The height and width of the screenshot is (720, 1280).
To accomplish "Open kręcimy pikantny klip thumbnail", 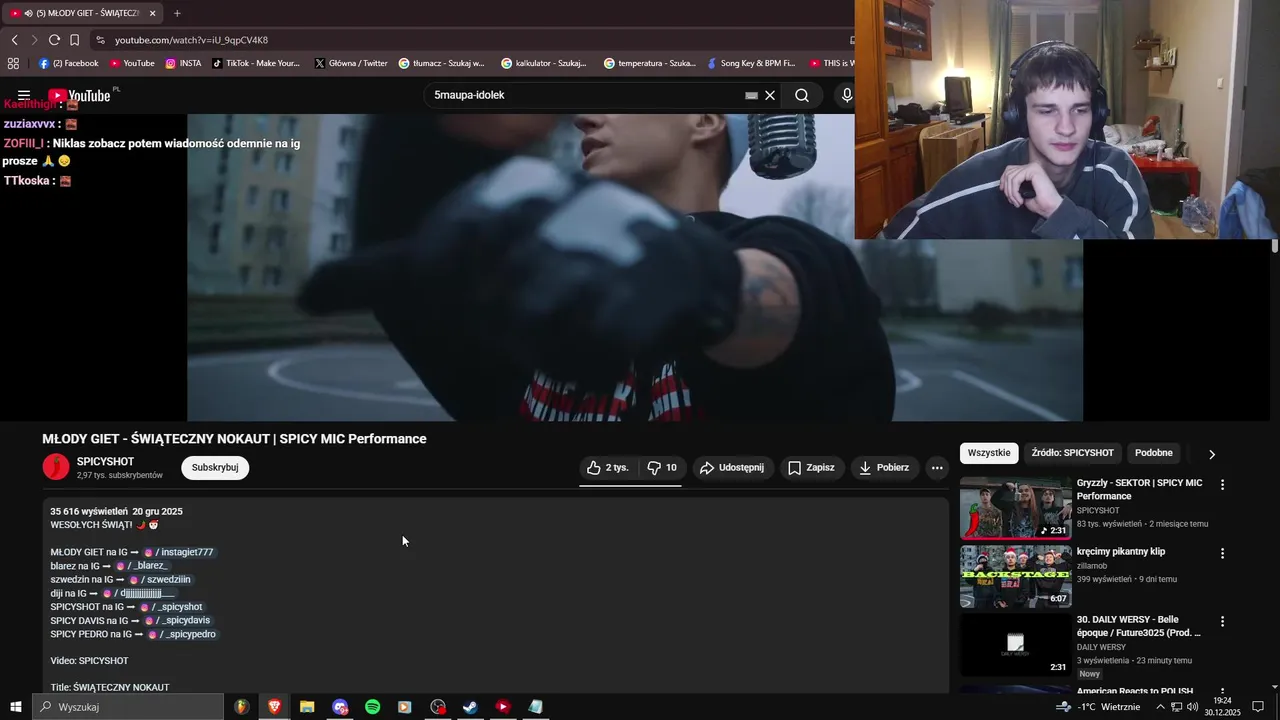I will 1015,576.
